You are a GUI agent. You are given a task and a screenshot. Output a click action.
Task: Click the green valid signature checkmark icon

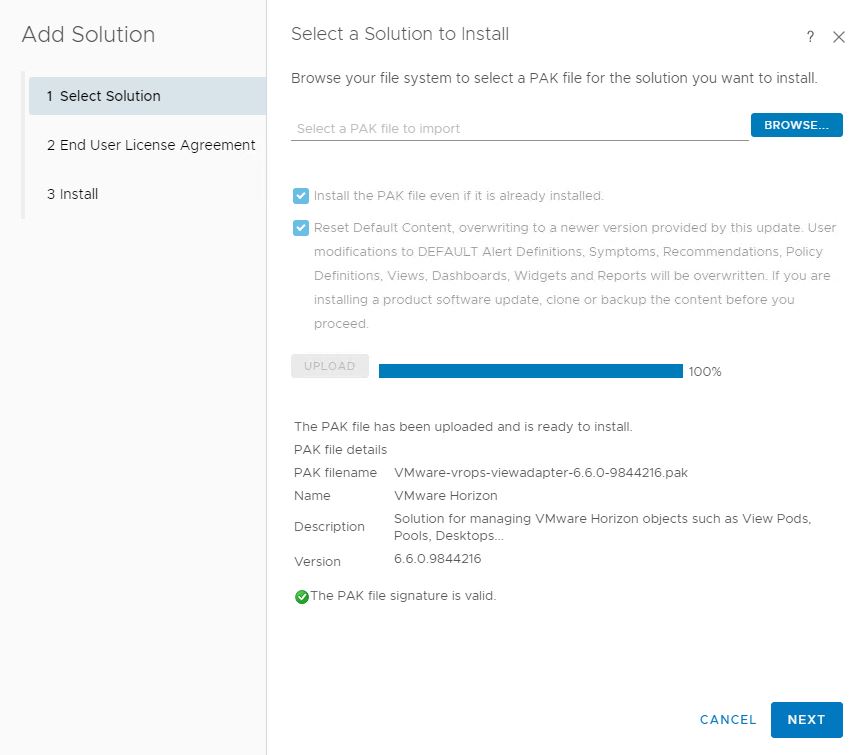click(x=301, y=596)
